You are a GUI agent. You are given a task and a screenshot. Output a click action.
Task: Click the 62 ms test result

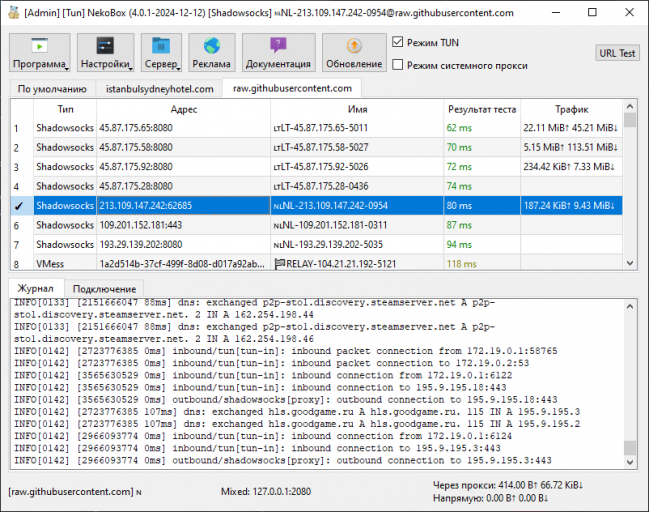pyautogui.click(x=459, y=128)
